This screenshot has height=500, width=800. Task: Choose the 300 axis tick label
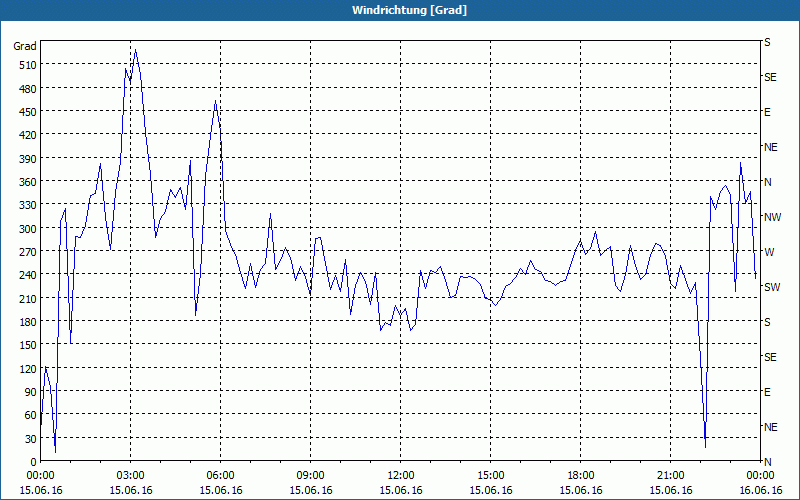pos(28,228)
